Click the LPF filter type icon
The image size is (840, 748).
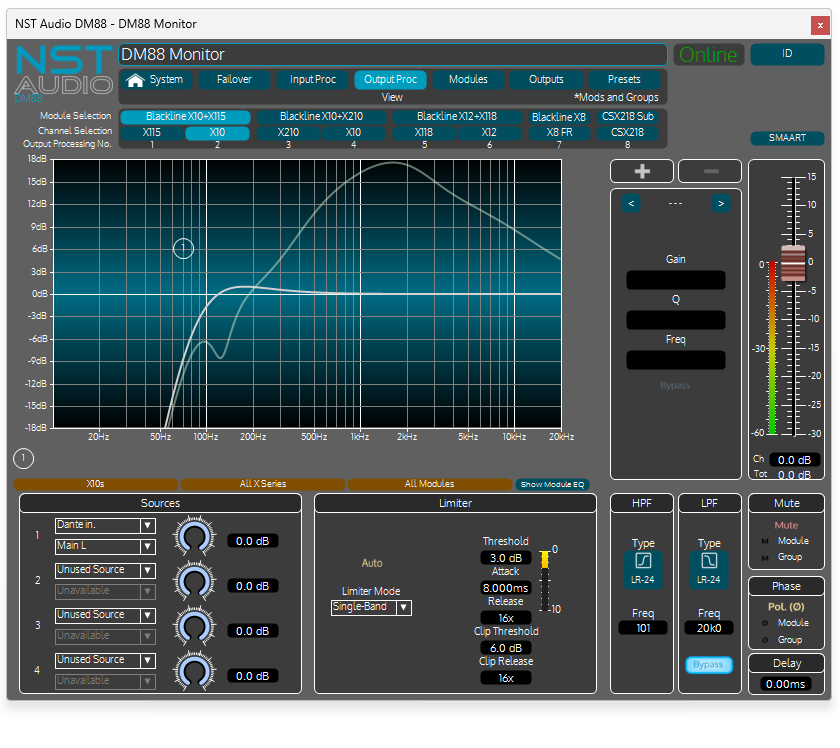(709, 561)
